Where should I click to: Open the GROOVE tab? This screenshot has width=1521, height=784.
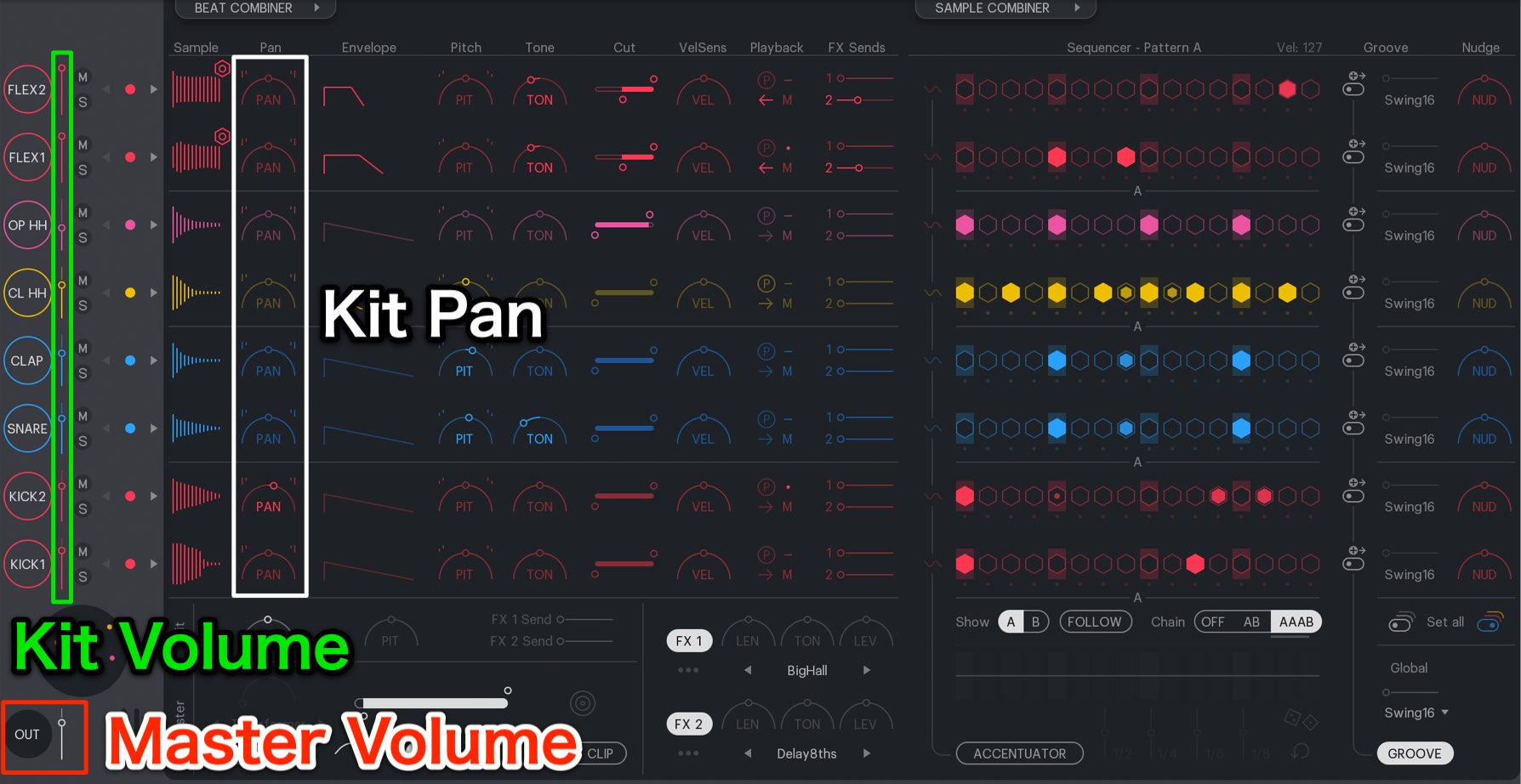coord(1415,753)
